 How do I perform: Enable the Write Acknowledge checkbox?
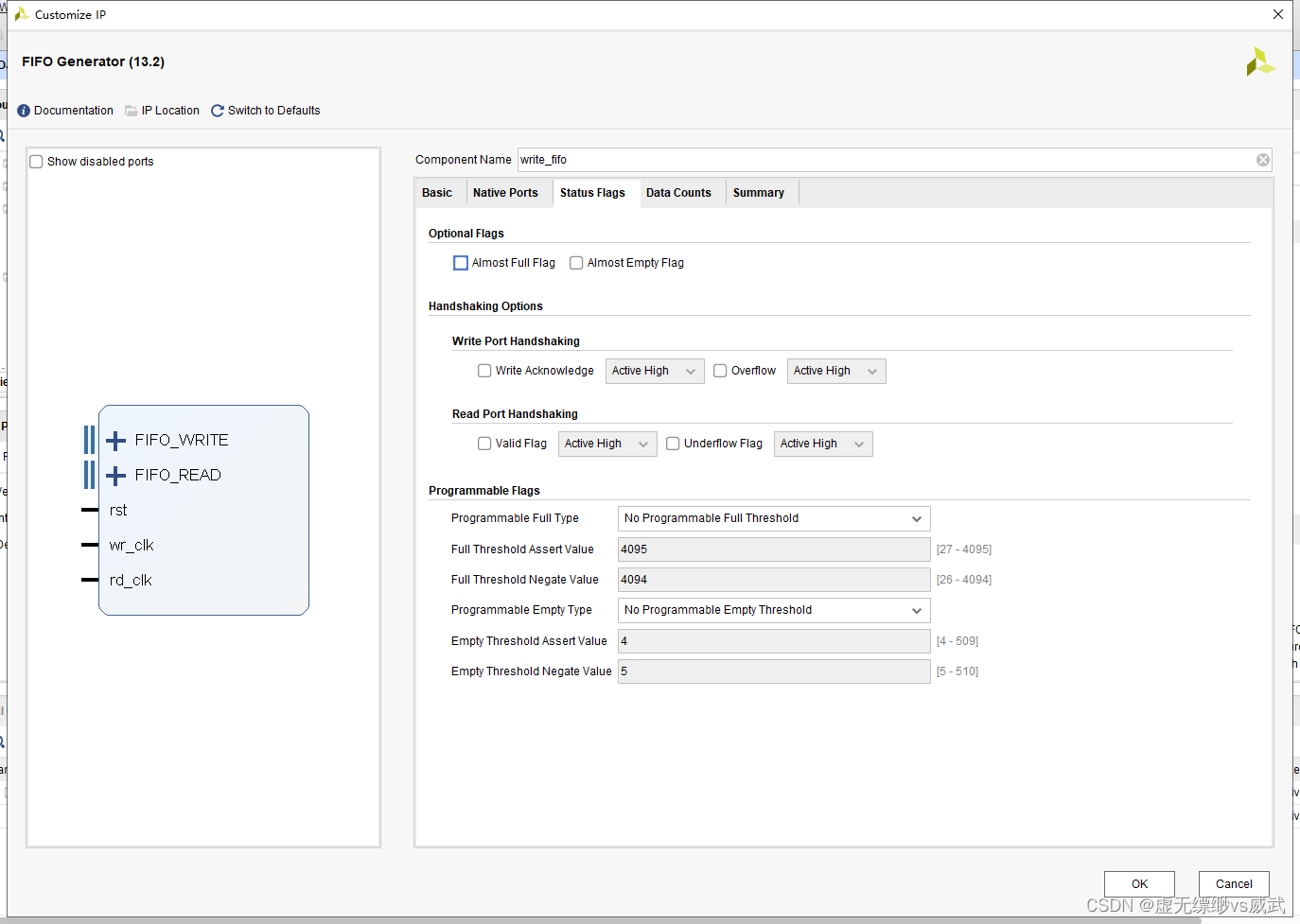click(484, 371)
